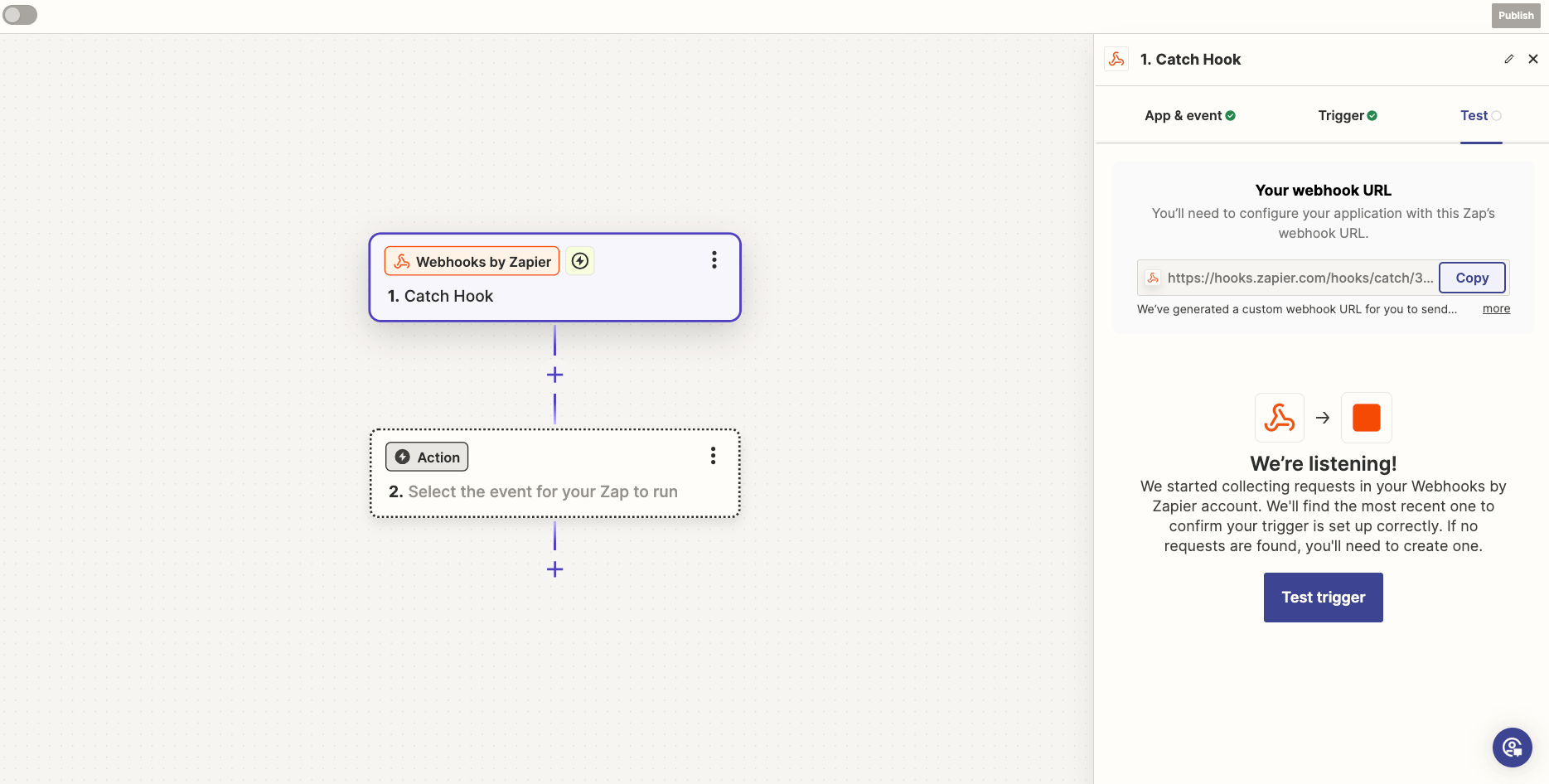Open the help chat bubble icon
Screen dimensions: 1549x784
point(1512,748)
